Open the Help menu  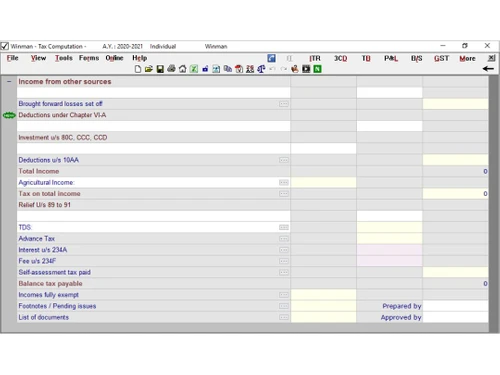[x=140, y=58]
